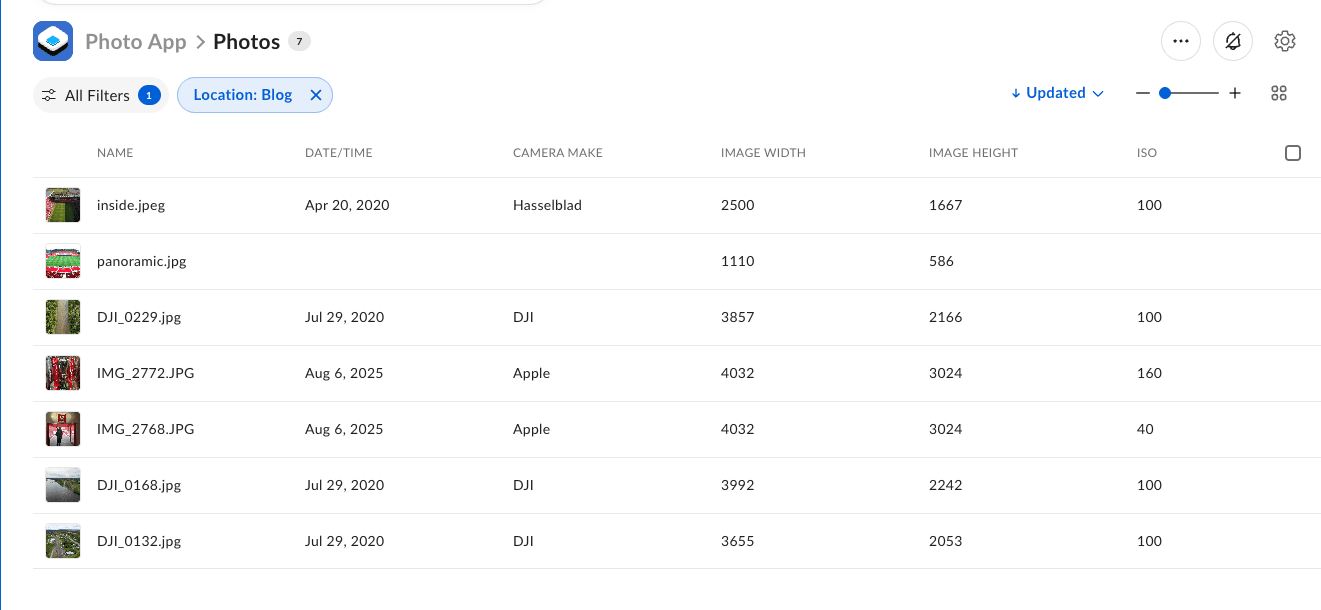Go to Photo App breadcrumb
The height and width of the screenshot is (610, 1321).
[136, 42]
